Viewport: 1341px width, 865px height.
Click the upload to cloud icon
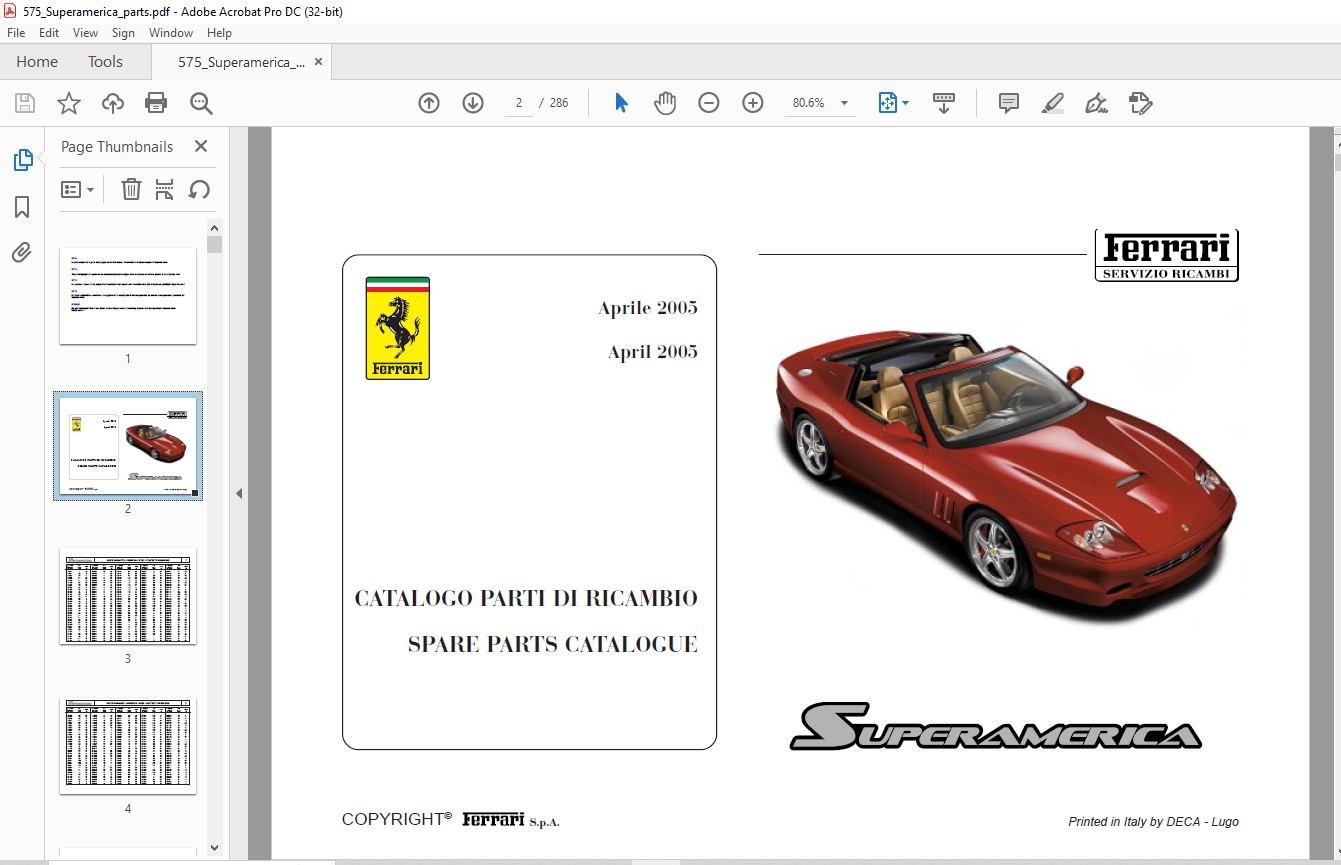click(113, 103)
